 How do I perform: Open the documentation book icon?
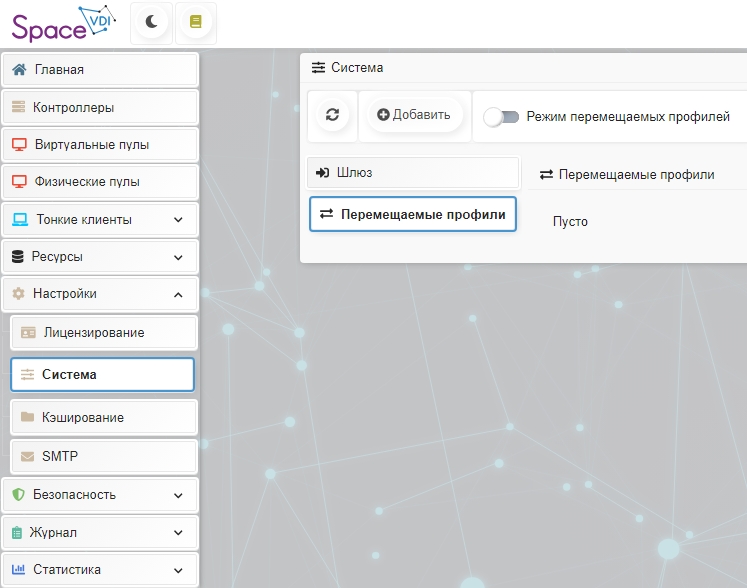click(x=196, y=21)
